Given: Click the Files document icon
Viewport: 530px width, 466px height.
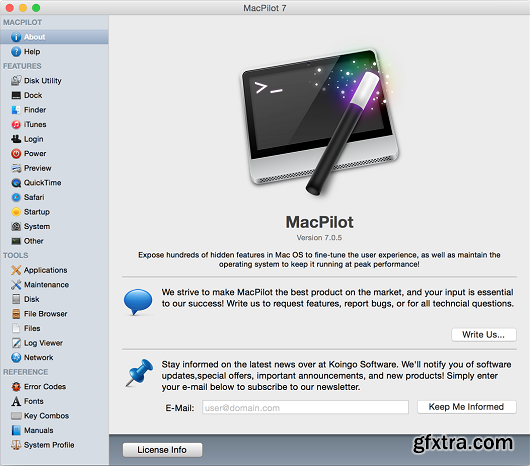Looking at the screenshot, I should coord(16,328).
